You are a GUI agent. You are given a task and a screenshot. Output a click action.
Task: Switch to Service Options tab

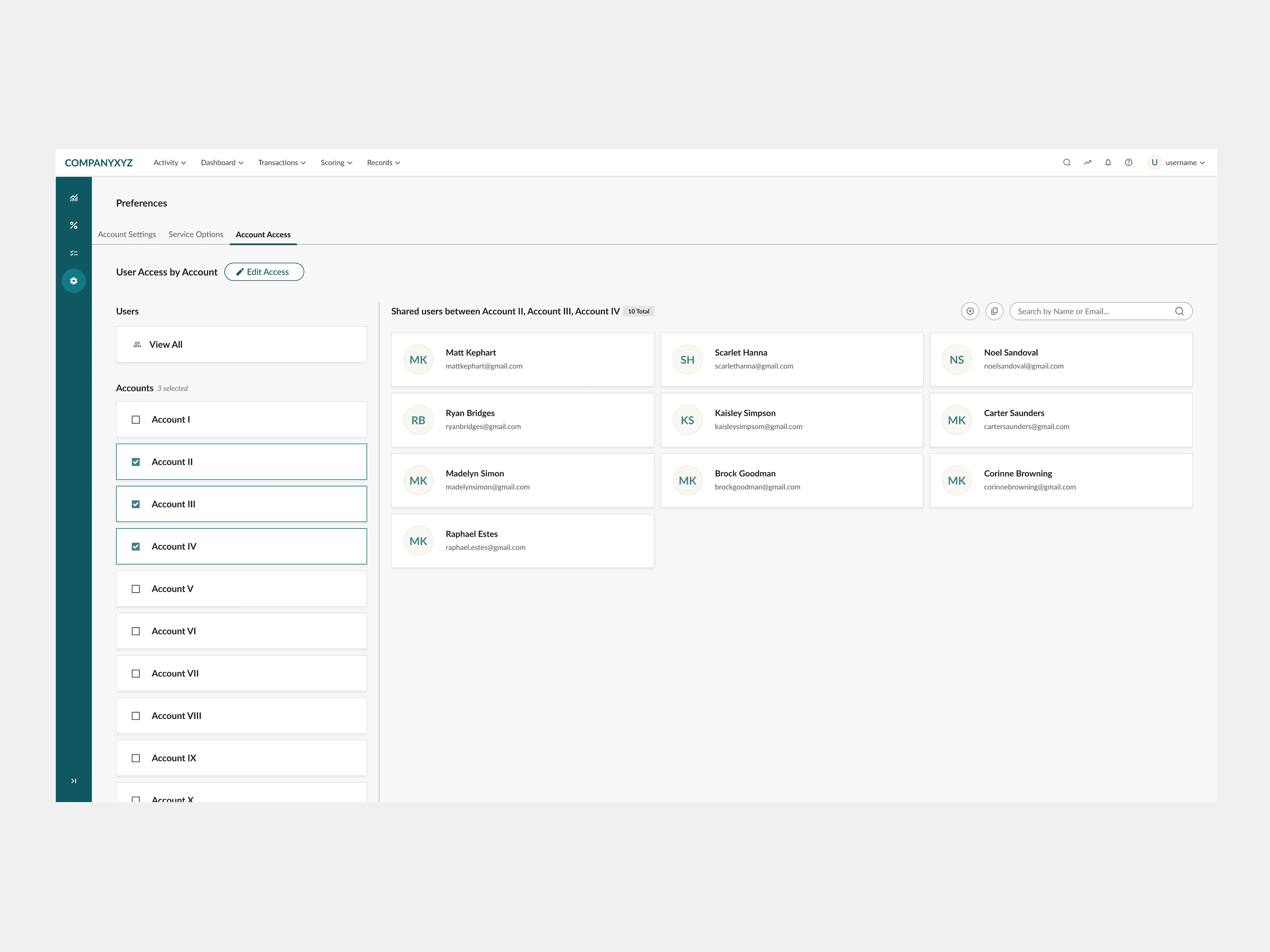pos(196,234)
